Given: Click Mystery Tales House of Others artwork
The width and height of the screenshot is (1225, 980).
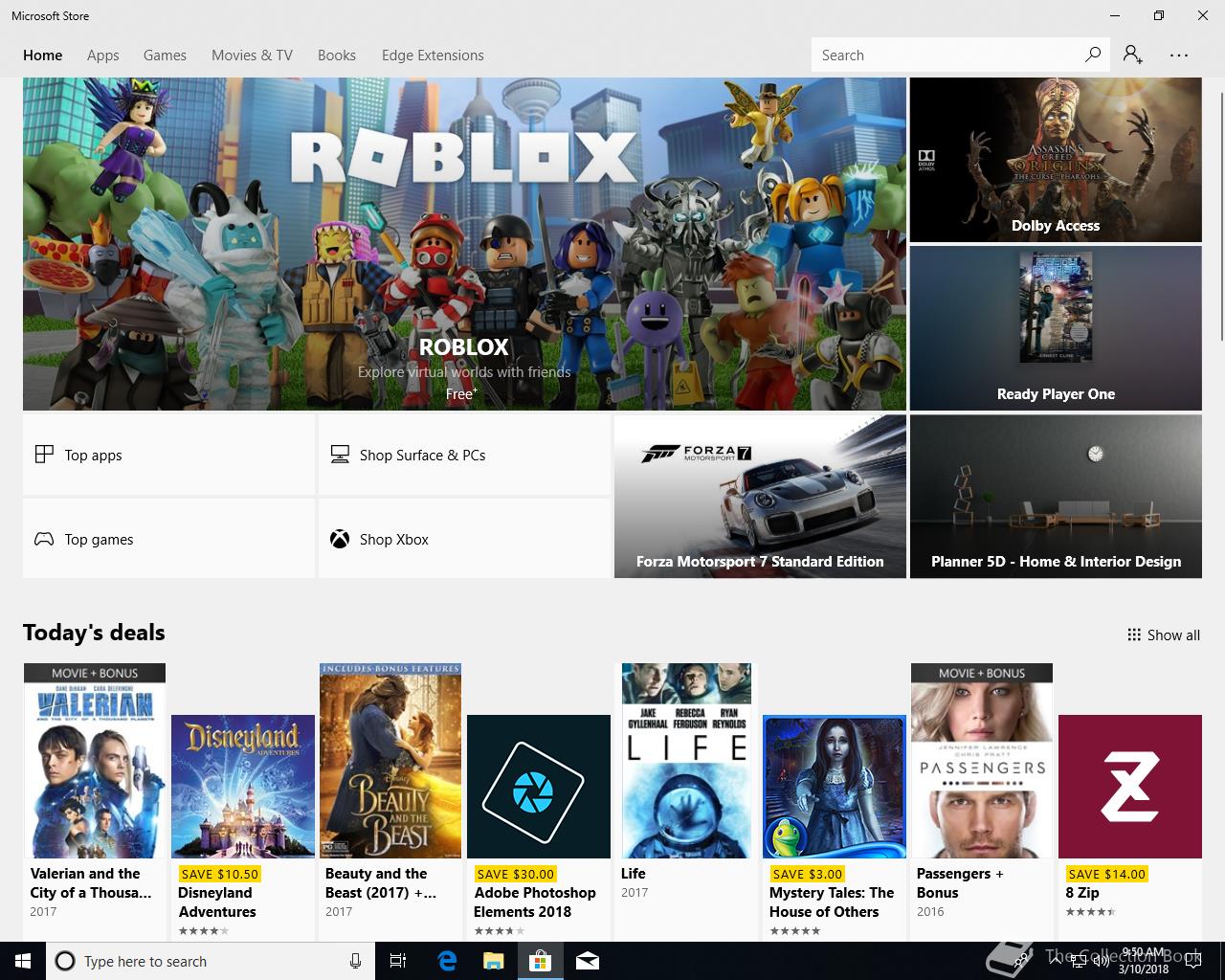Looking at the screenshot, I should point(835,787).
